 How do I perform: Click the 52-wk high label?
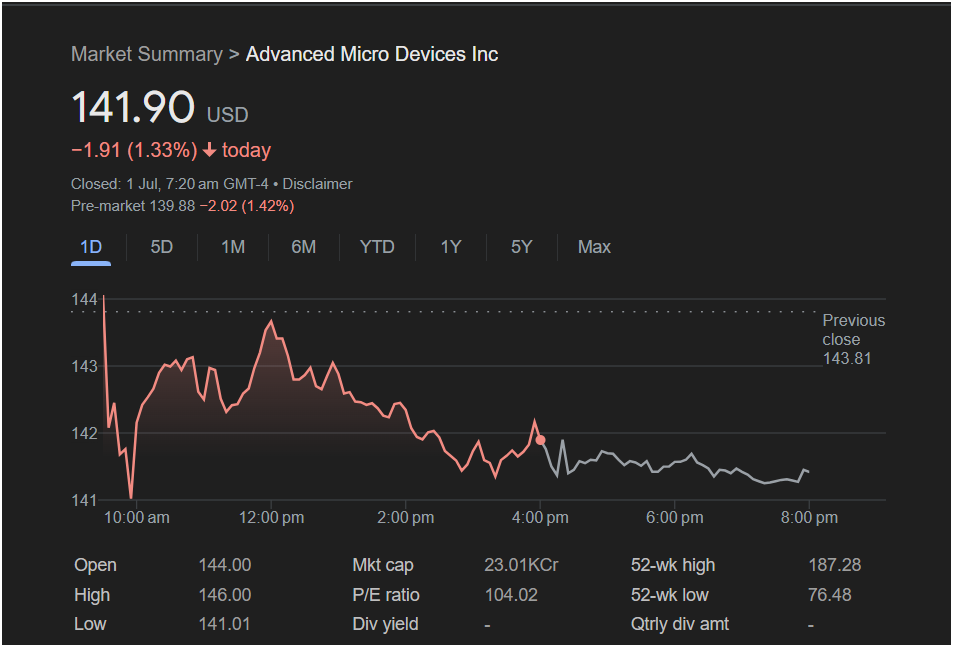click(673, 565)
